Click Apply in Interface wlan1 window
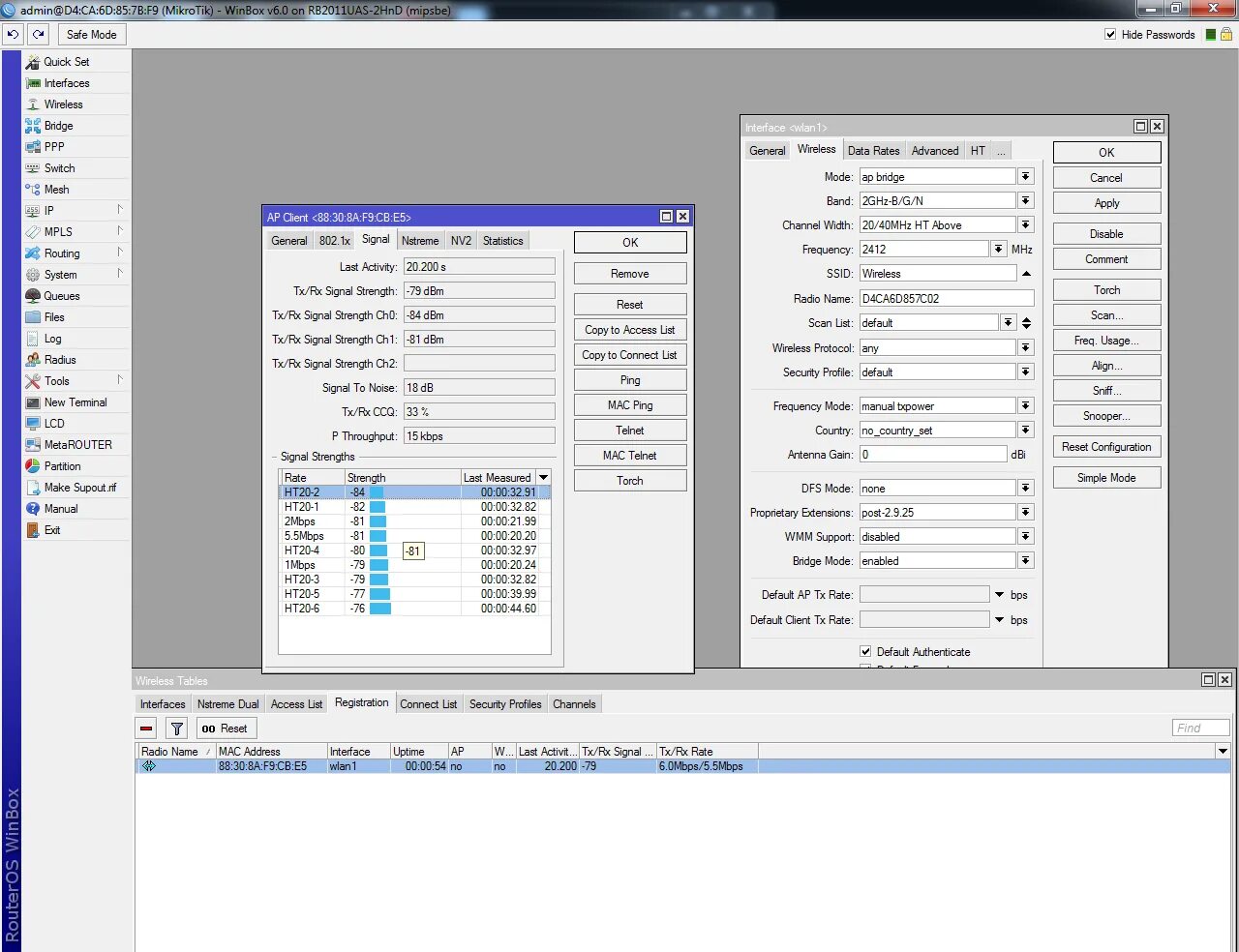This screenshot has width=1239, height=952. click(1106, 203)
